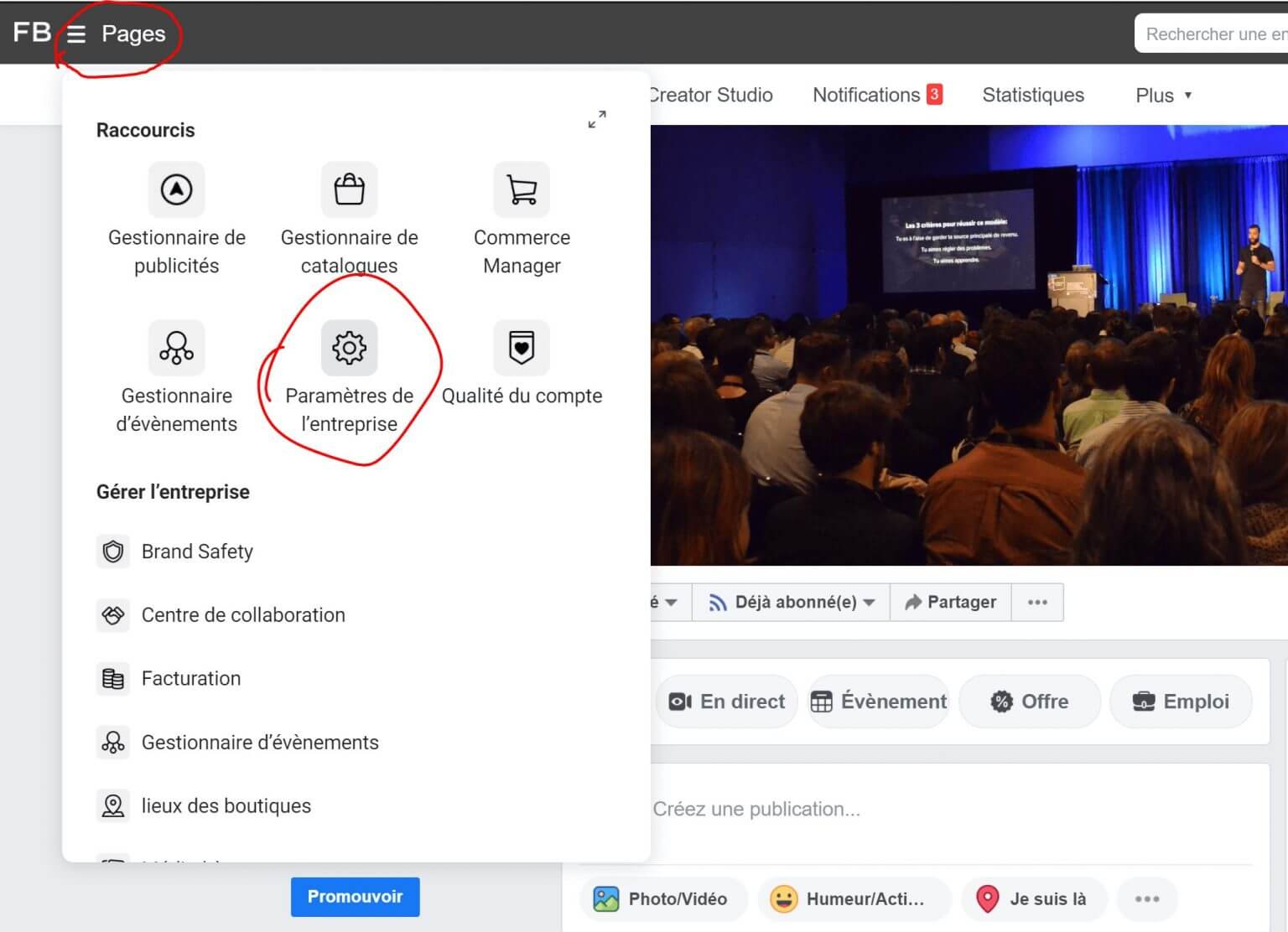Image resolution: width=1288 pixels, height=932 pixels.
Task: Open Commerce Manager cart icon
Action: point(522,190)
